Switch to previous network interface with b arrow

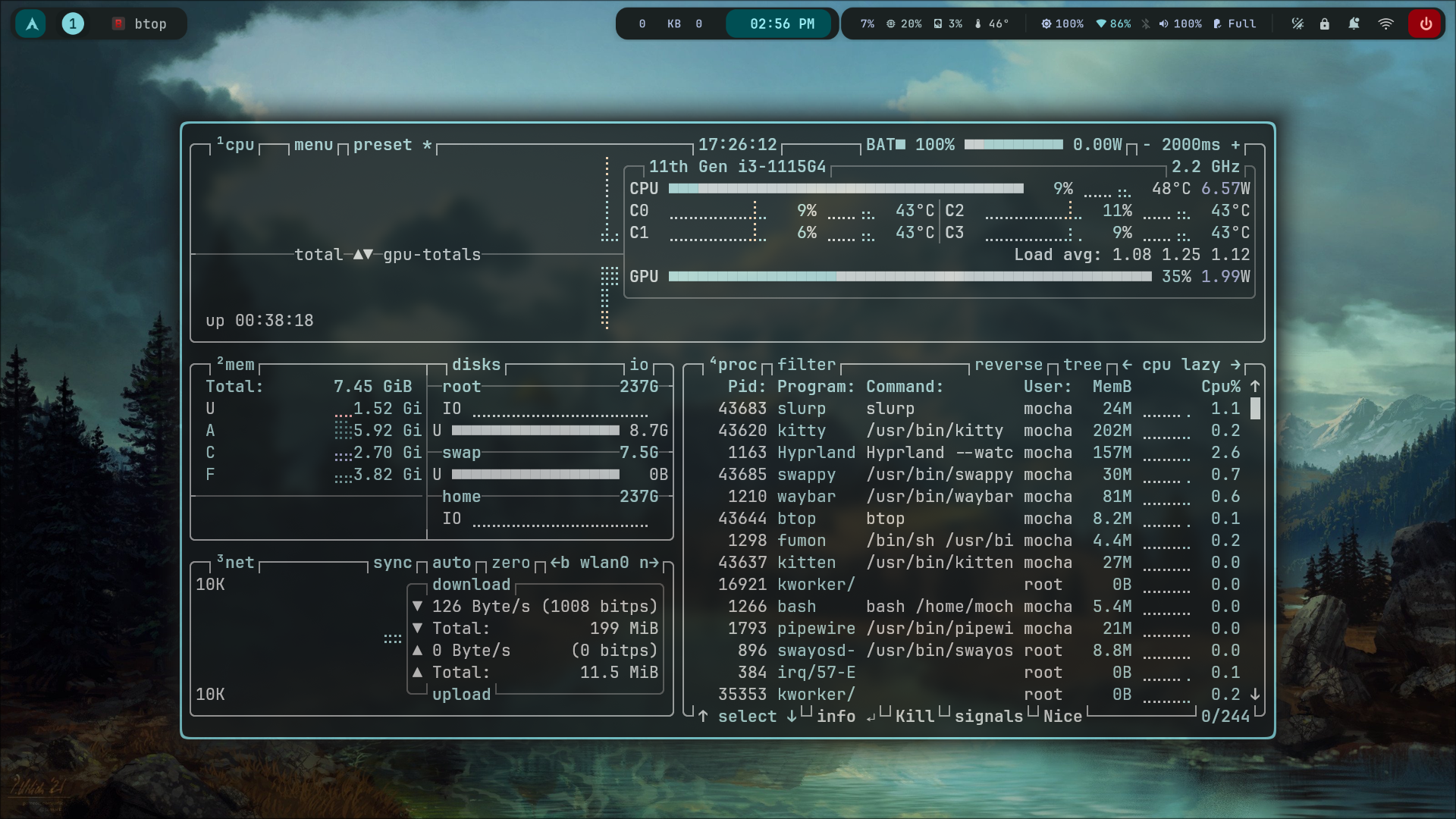[x=560, y=563]
